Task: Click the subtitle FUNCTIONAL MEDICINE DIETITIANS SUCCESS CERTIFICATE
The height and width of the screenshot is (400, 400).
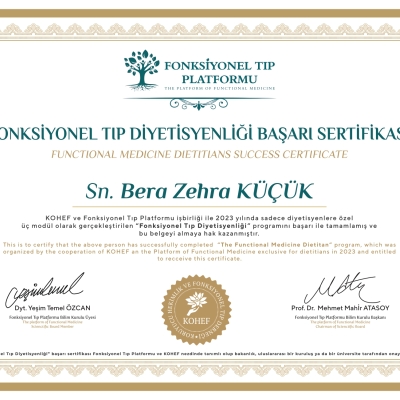Action: point(199,154)
